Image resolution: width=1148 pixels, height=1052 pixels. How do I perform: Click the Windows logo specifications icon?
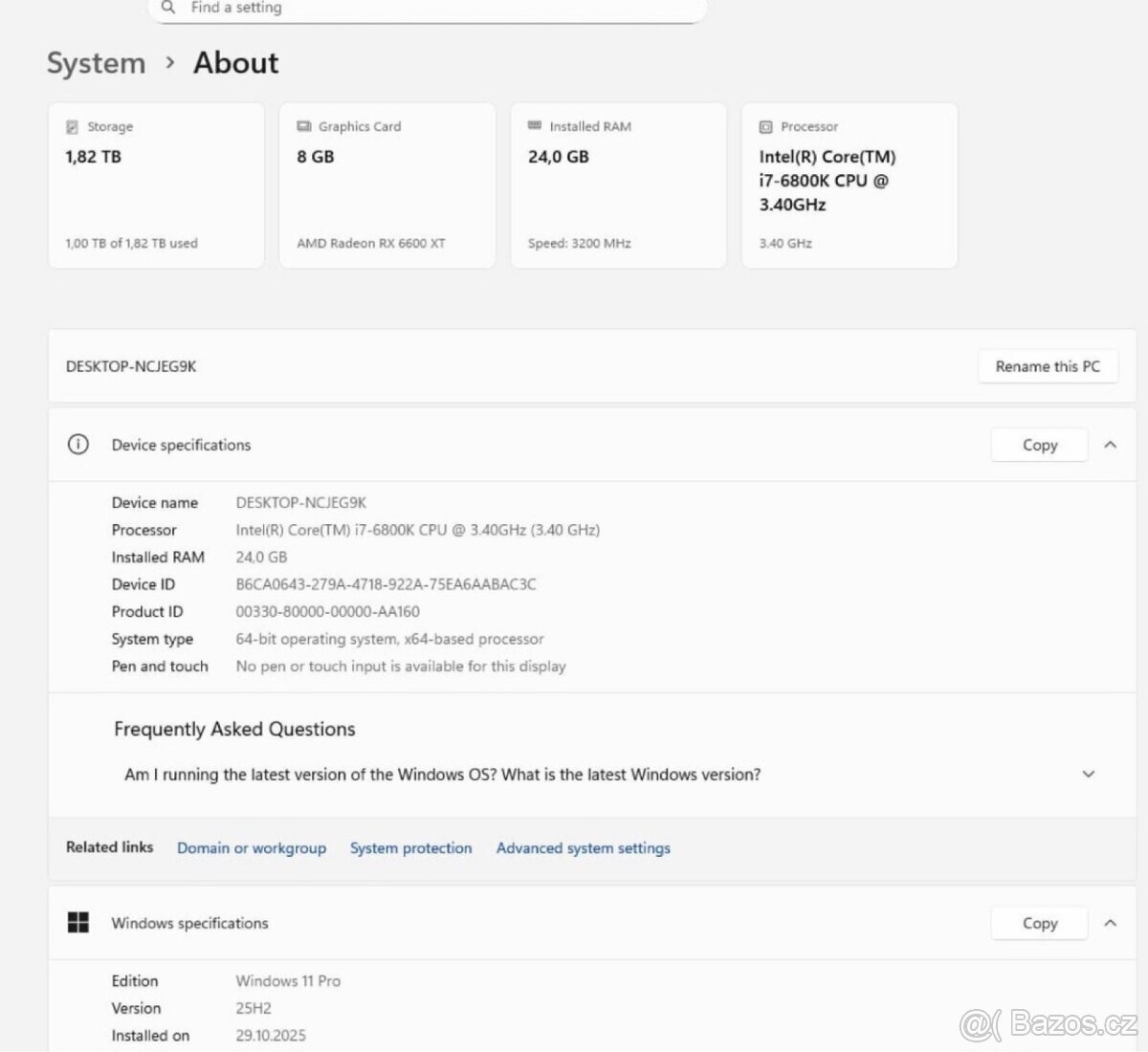tap(78, 923)
